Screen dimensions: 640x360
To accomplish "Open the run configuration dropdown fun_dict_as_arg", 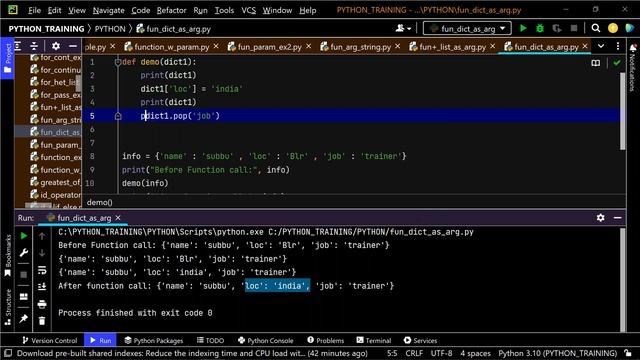I will point(467,28).
